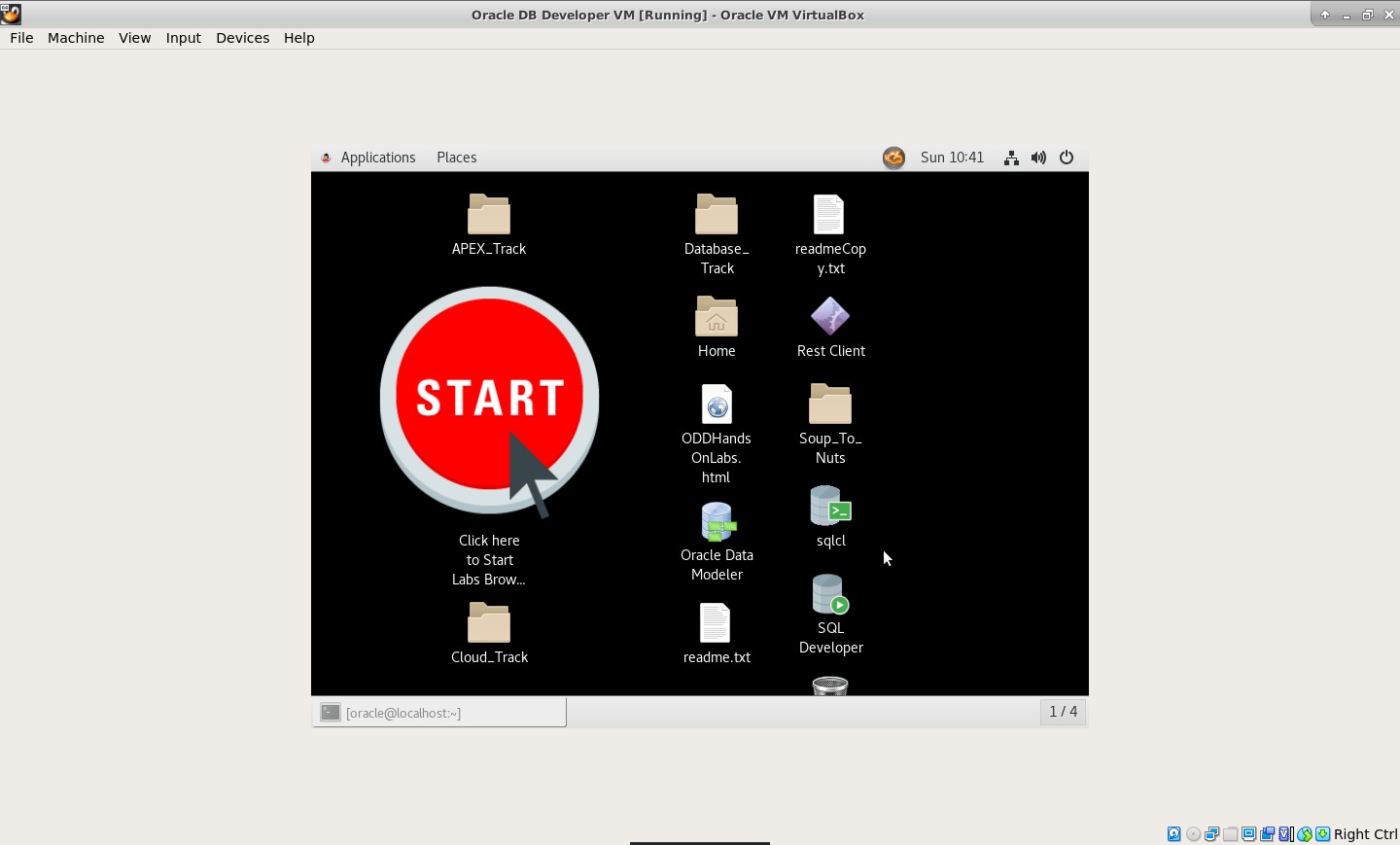The height and width of the screenshot is (845, 1400).
Task: Switch to the oracle@localhost terminal window
Action: [x=439, y=713]
